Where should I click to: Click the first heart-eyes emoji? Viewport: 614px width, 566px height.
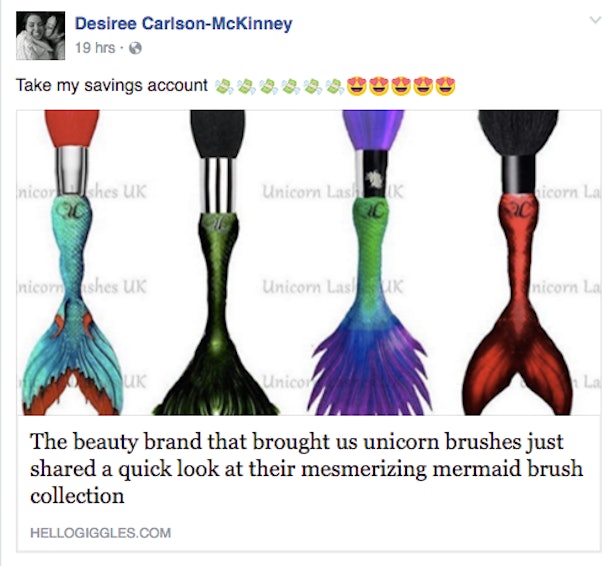pos(356,86)
